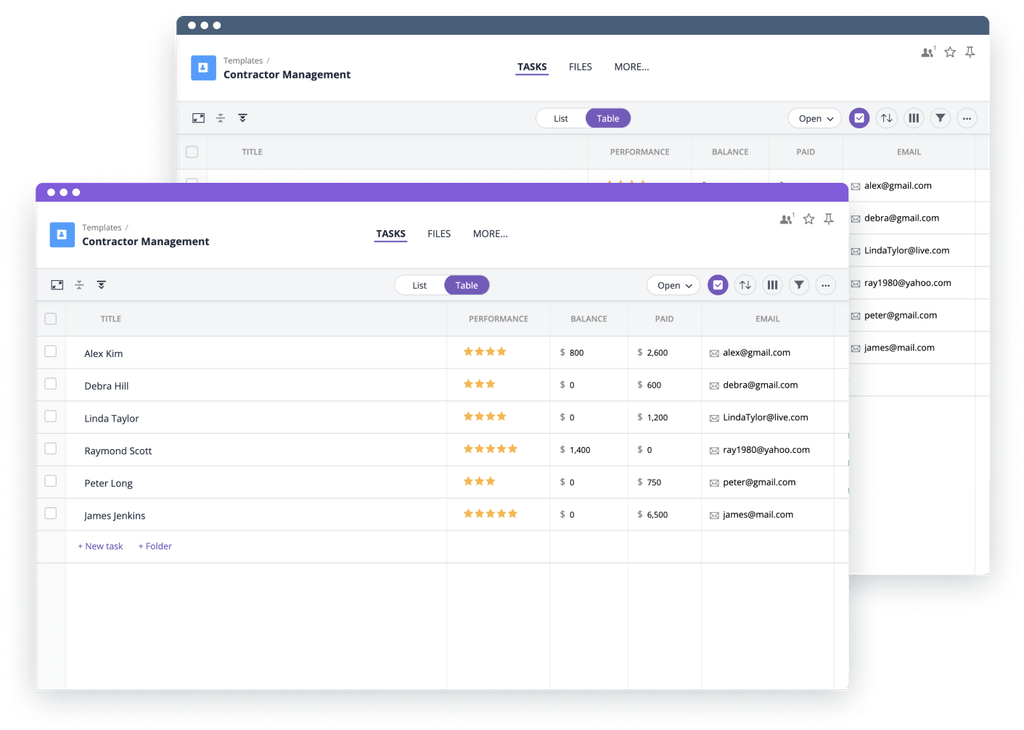Select List view in front window
Screen dimensions: 1024x730
coord(419,285)
